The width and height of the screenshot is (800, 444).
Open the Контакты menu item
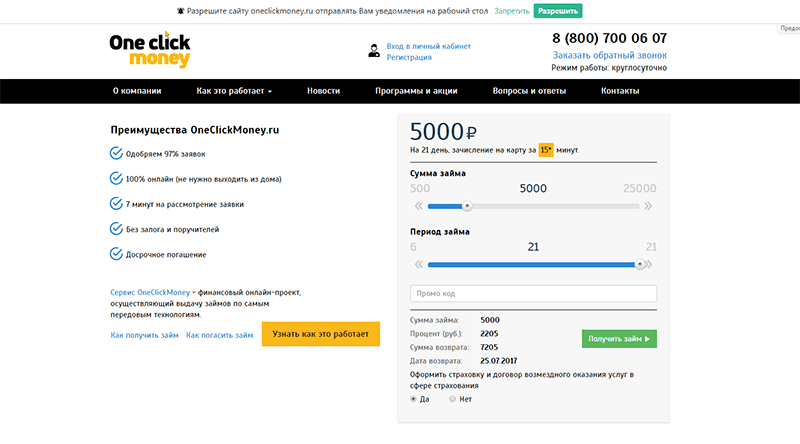tap(620, 91)
